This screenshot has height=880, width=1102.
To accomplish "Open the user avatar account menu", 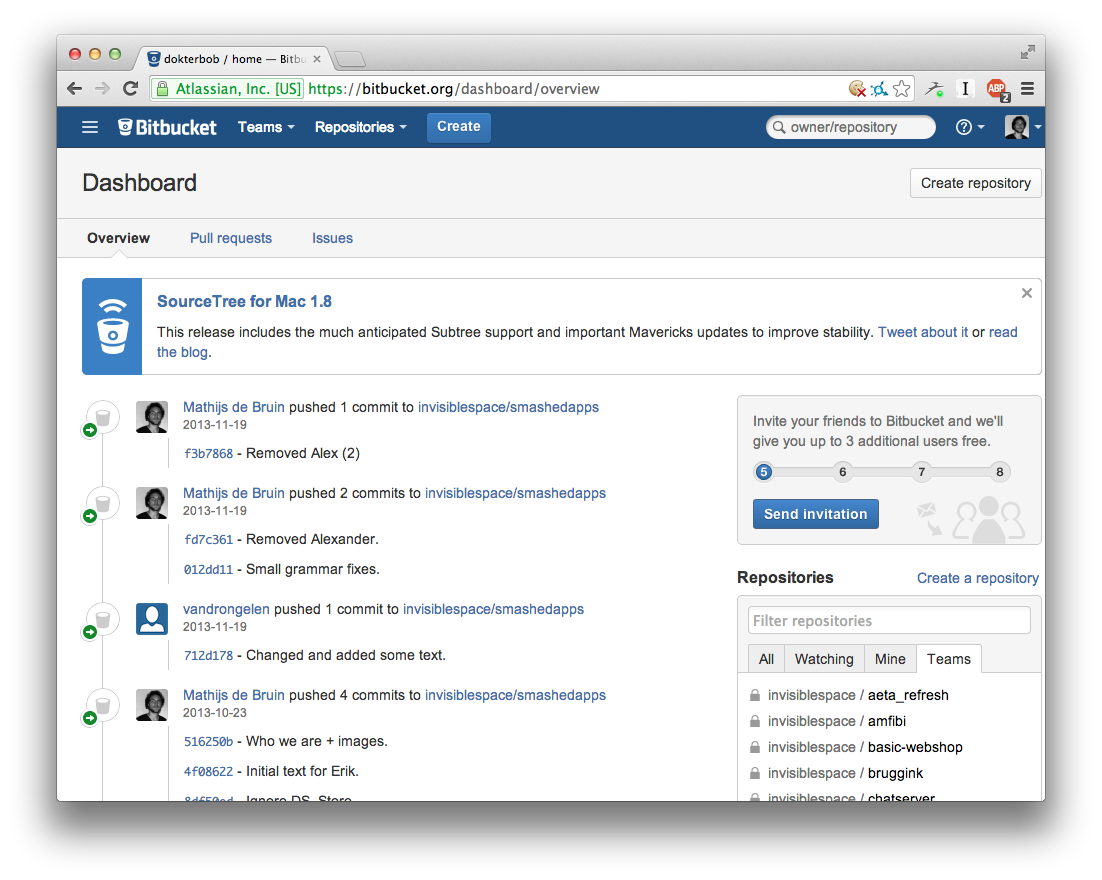I will pyautogui.click(x=1021, y=127).
